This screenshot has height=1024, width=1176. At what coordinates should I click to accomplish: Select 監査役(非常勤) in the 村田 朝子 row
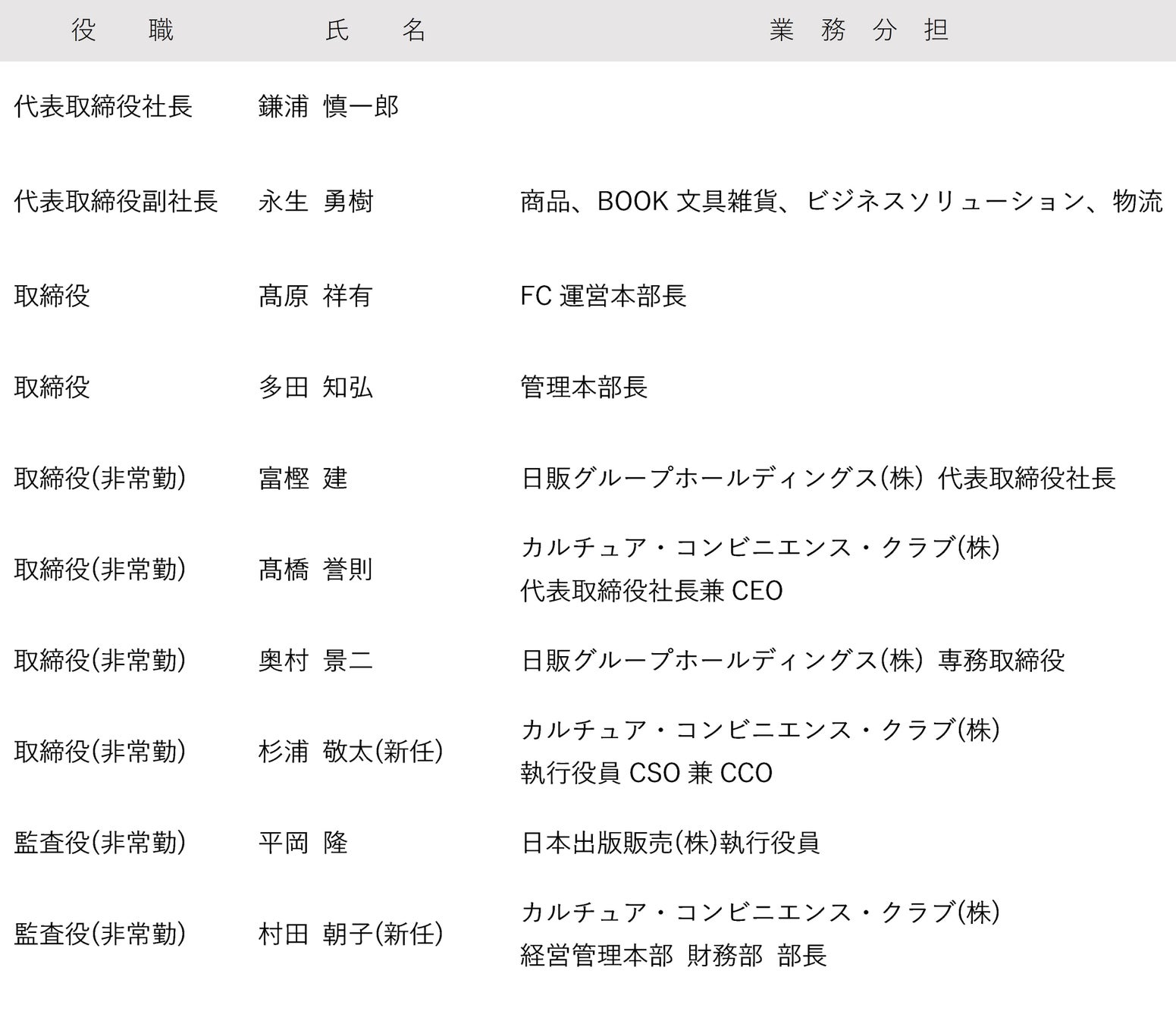tap(100, 934)
